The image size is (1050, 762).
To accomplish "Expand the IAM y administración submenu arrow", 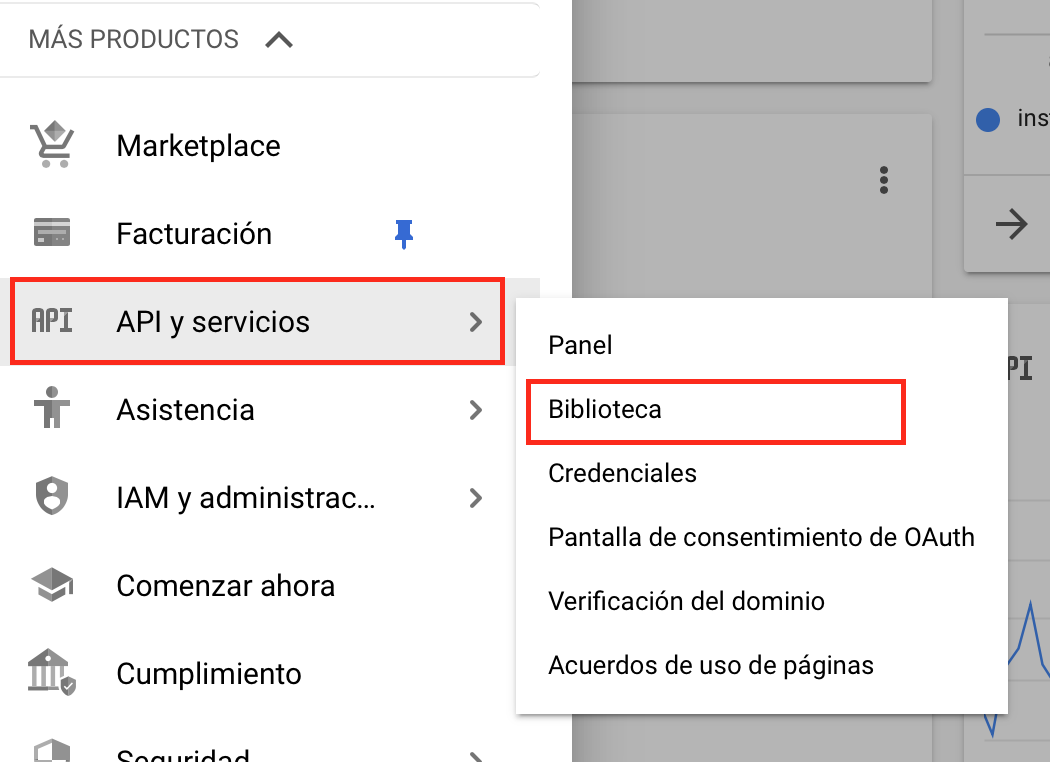I will pos(475,498).
